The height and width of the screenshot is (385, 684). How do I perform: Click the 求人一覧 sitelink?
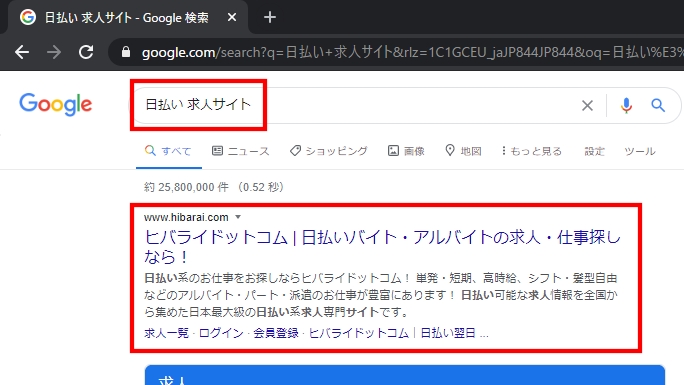coord(166,334)
